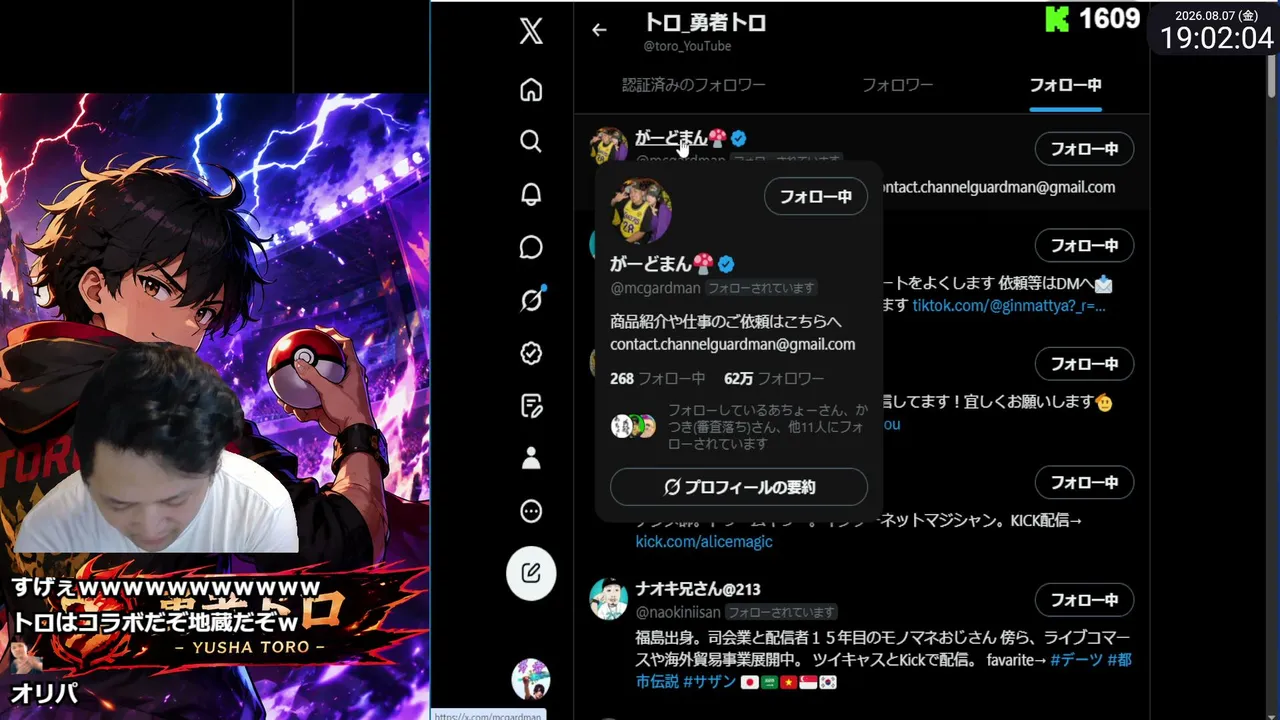This screenshot has width=1280, height=720.
Task: Click the @mcgardman handle in the hover card
Action: 655,288
